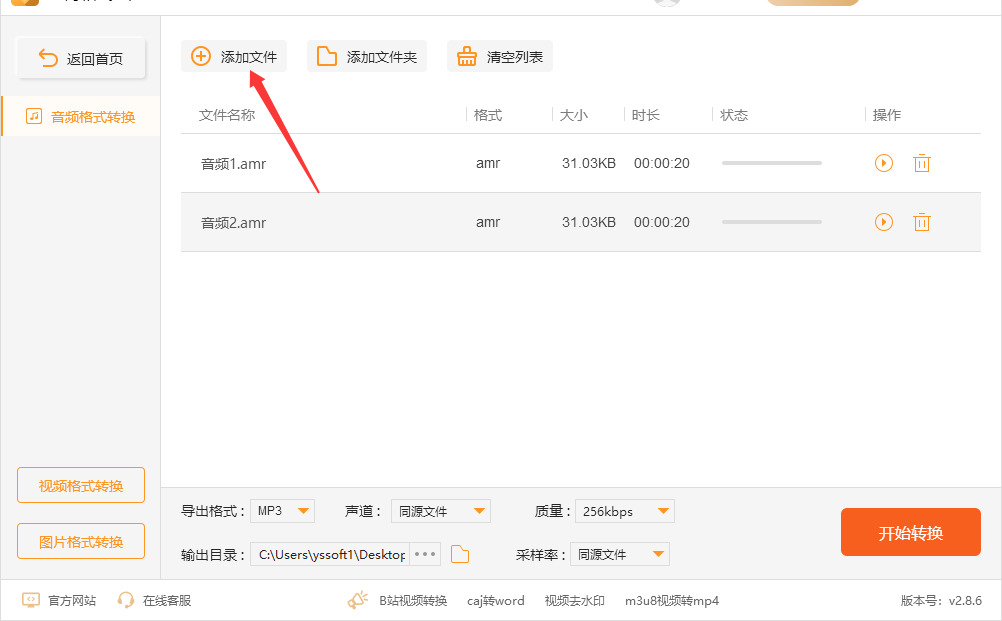Clear the list with 清空列表
This screenshot has width=1002, height=621.
(x=500, y=56)
